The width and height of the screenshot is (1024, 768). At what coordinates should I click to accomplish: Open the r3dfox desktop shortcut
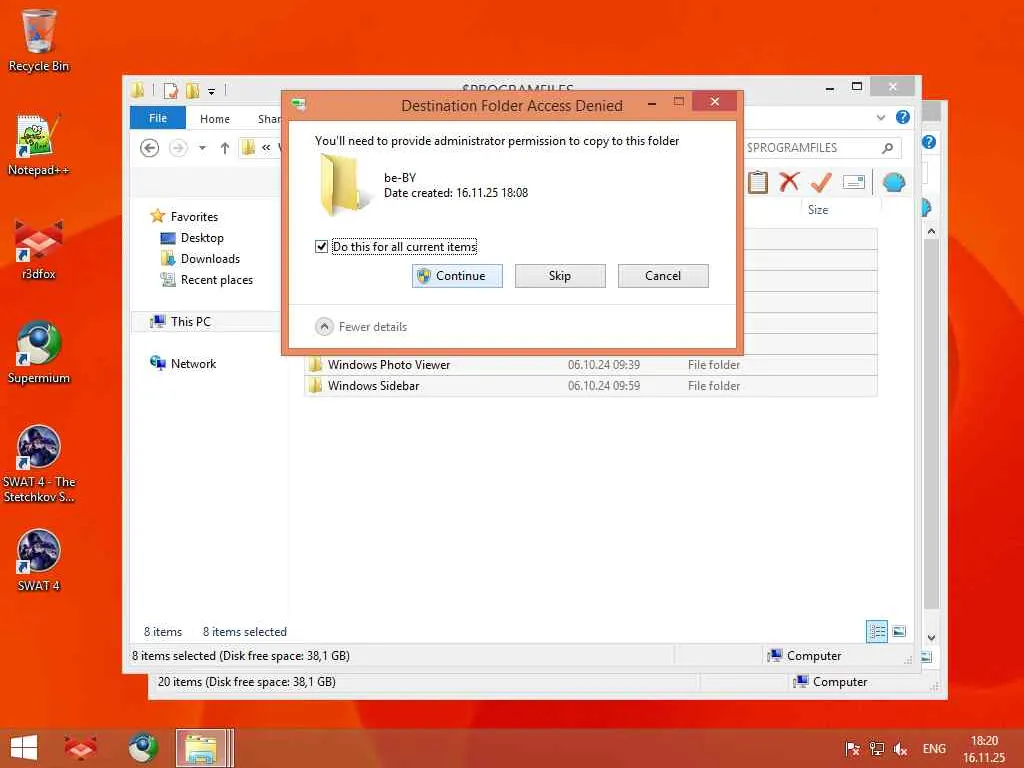39,249
